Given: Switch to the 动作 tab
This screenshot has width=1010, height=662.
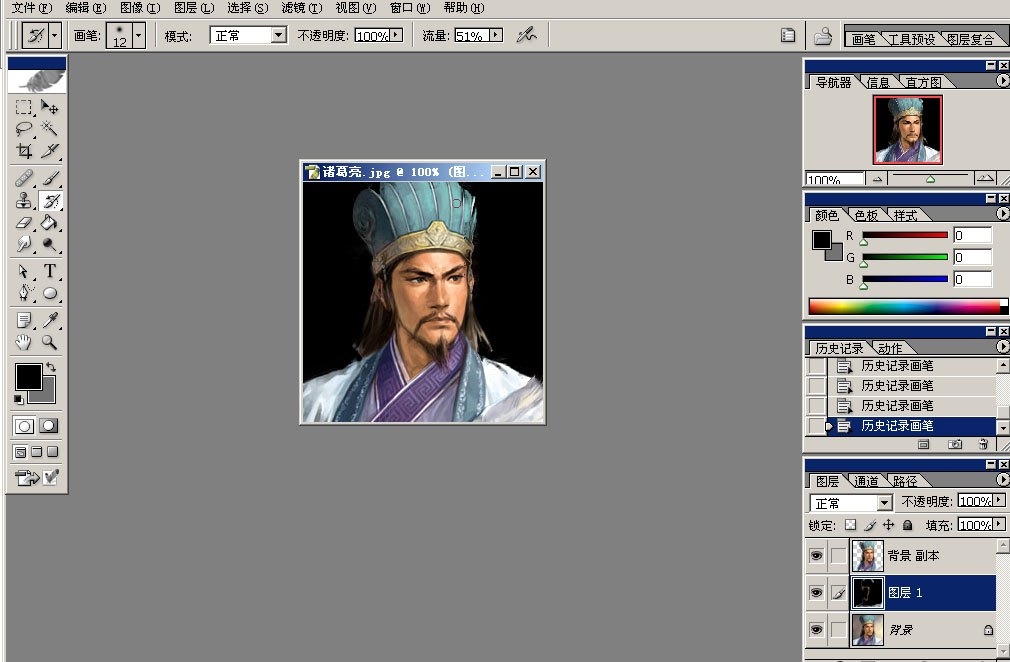Looking at the screenshot, I should (889, 348).
